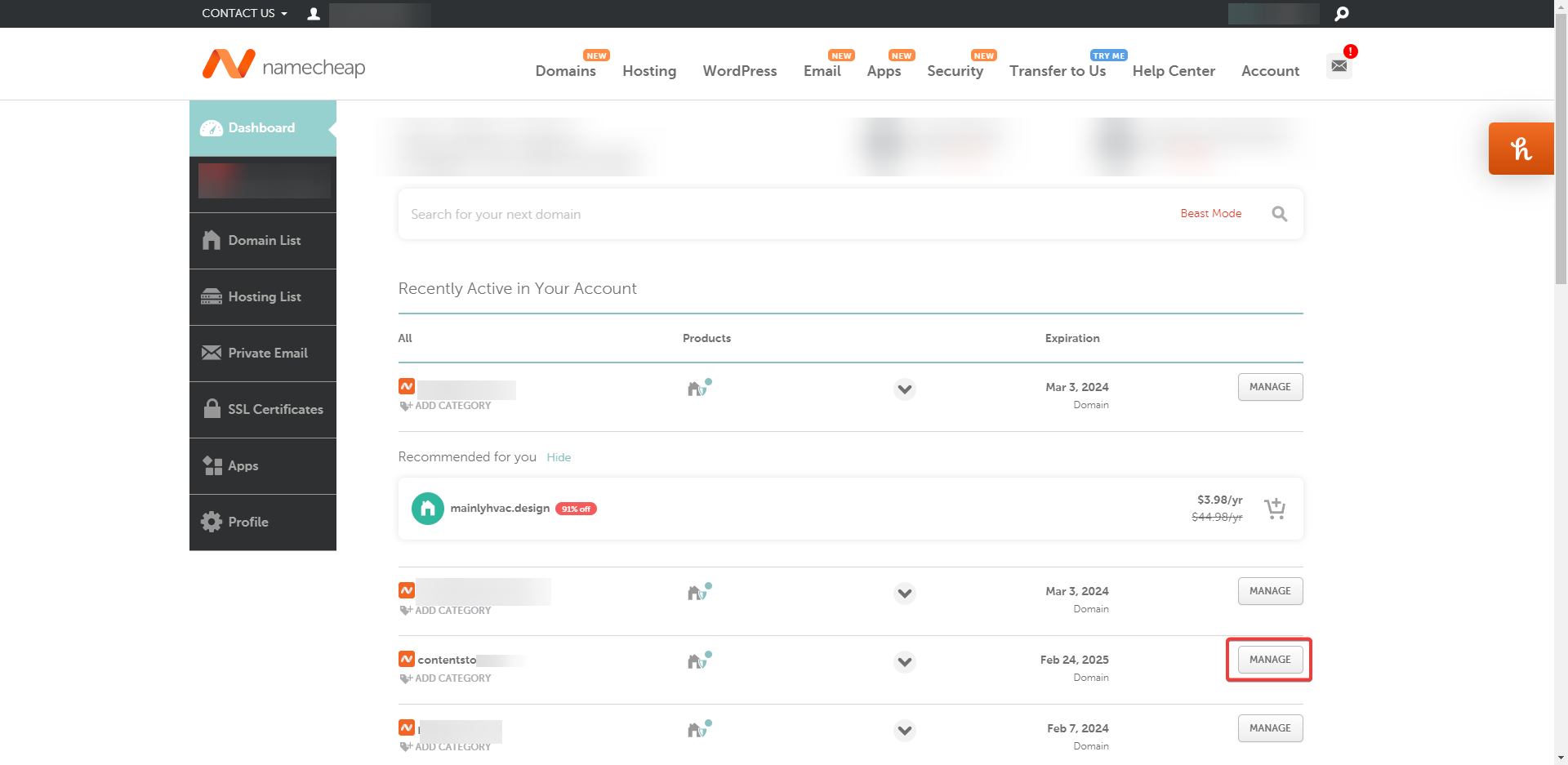
Task: Click the teal house icon for mainlyhvac.design
Action: [427, 509]
